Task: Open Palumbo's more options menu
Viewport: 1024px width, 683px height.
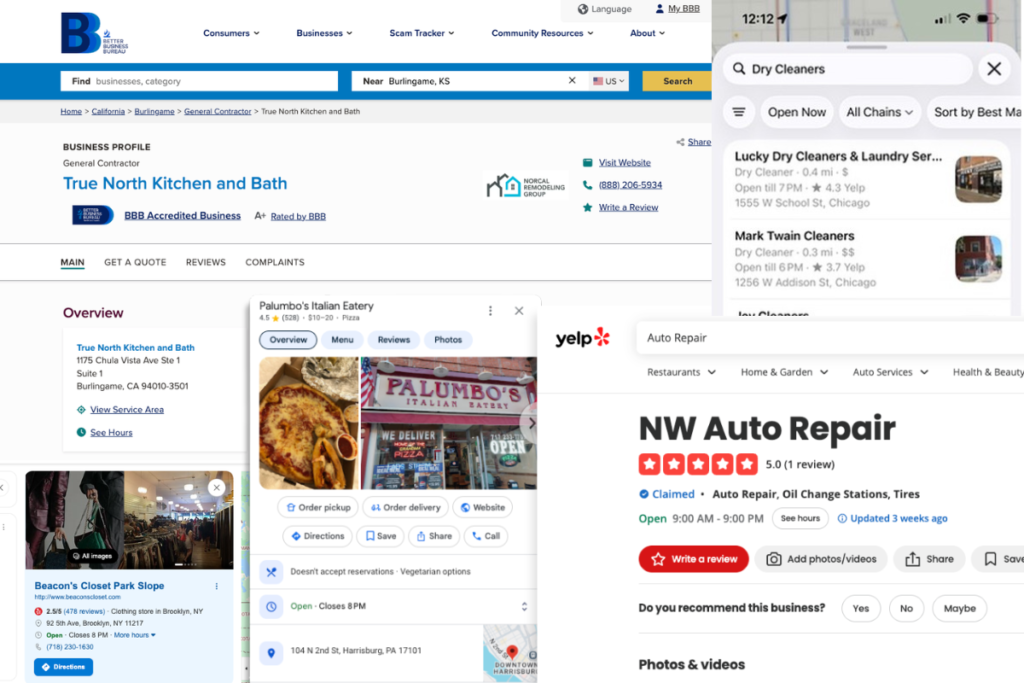Action: (x=490, y=311)
